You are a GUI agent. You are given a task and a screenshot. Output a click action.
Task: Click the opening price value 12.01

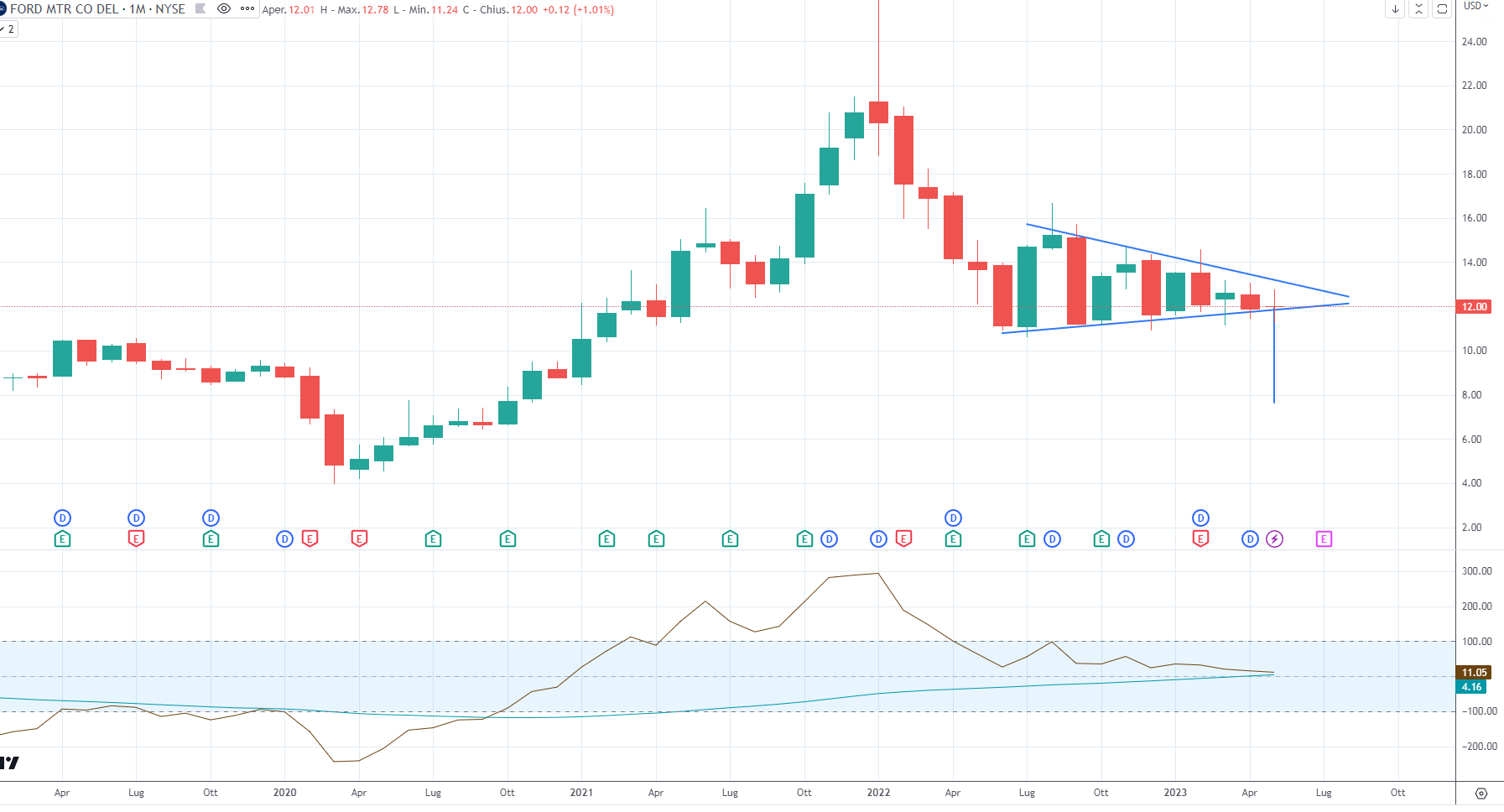tap(302, 10)
